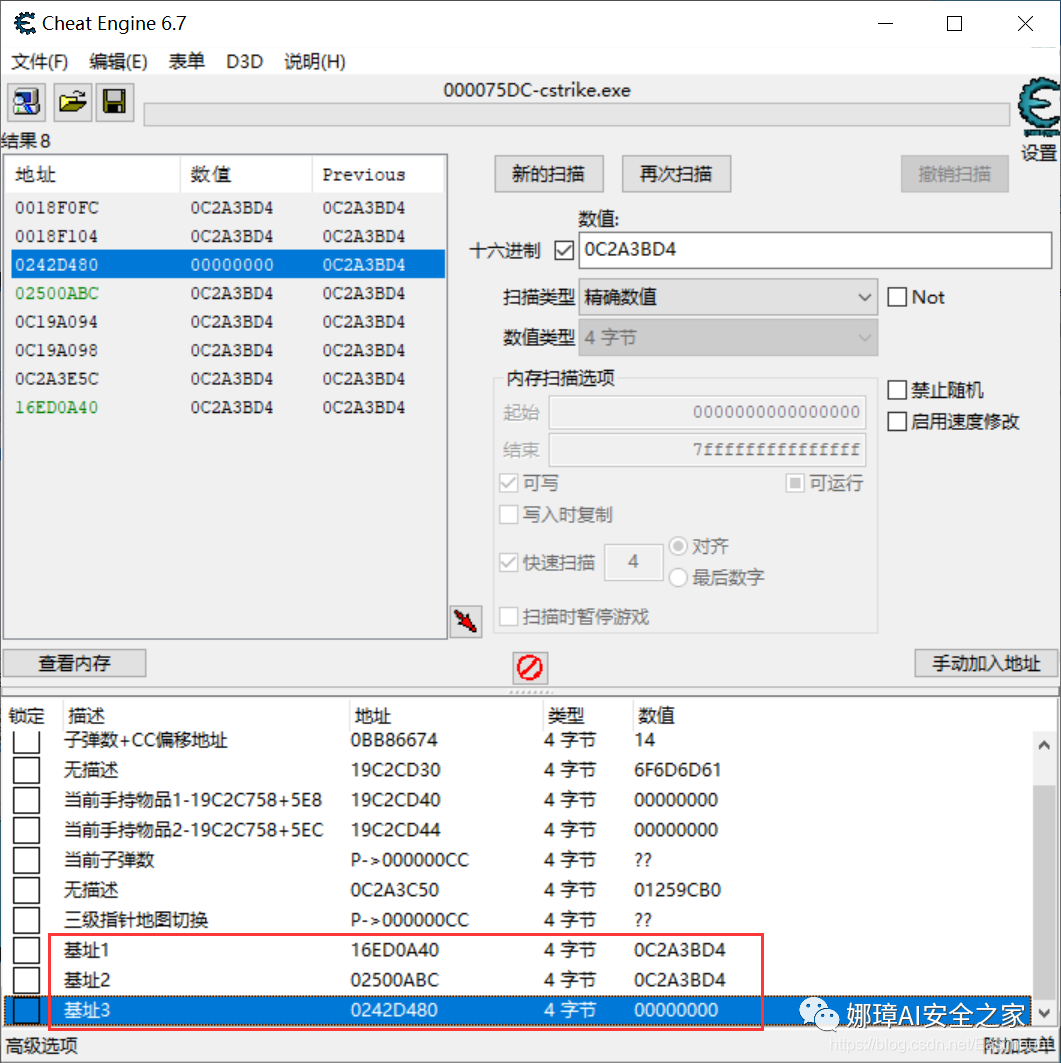Select result address 0018F104

(57, 236)
